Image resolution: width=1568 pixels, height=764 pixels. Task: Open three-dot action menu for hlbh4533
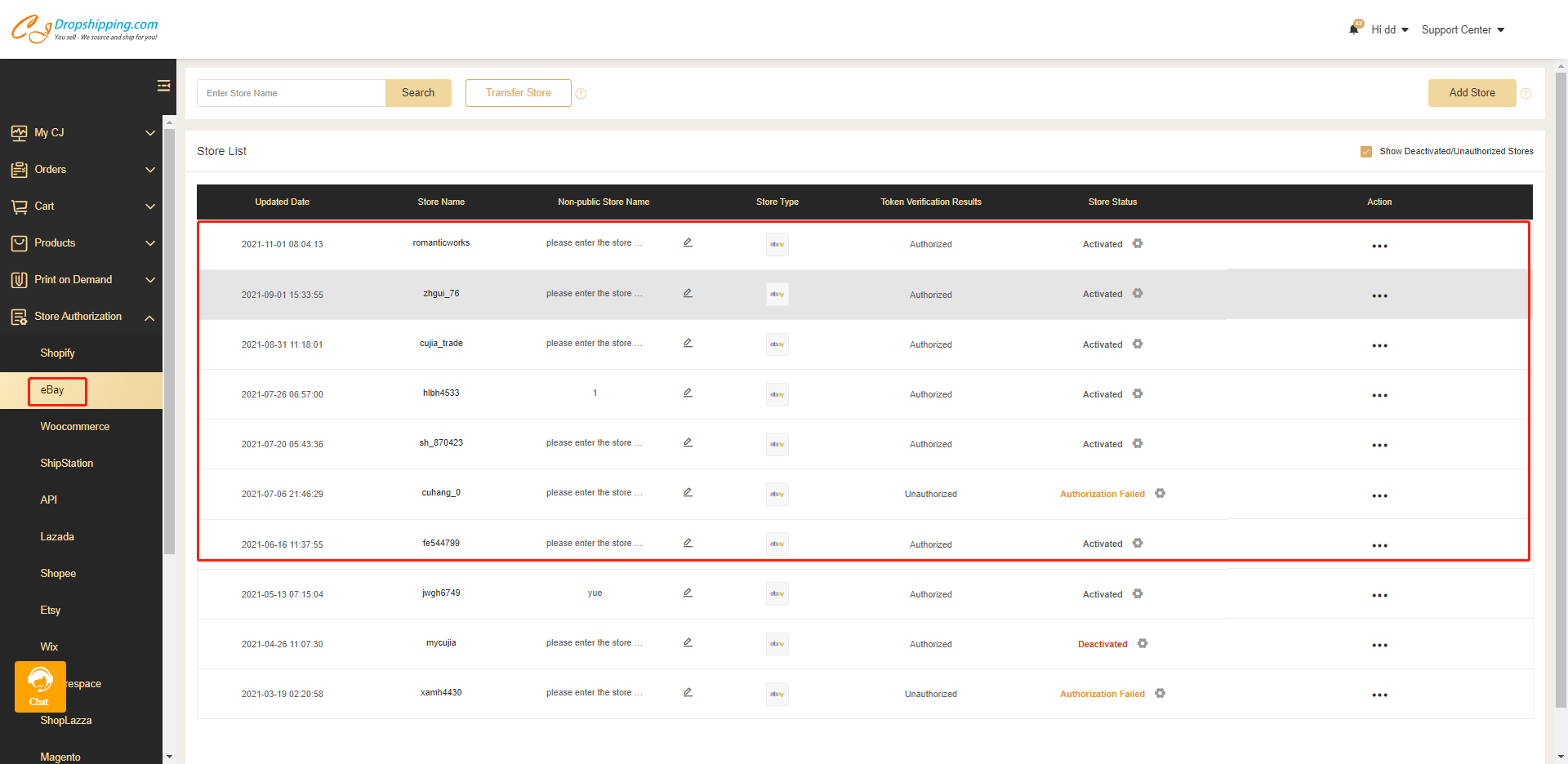click(1379, 395)
